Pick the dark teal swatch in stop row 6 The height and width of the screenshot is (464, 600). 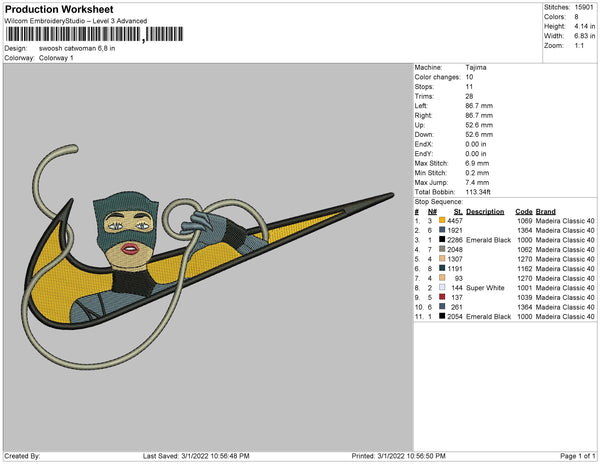(442, 268)
